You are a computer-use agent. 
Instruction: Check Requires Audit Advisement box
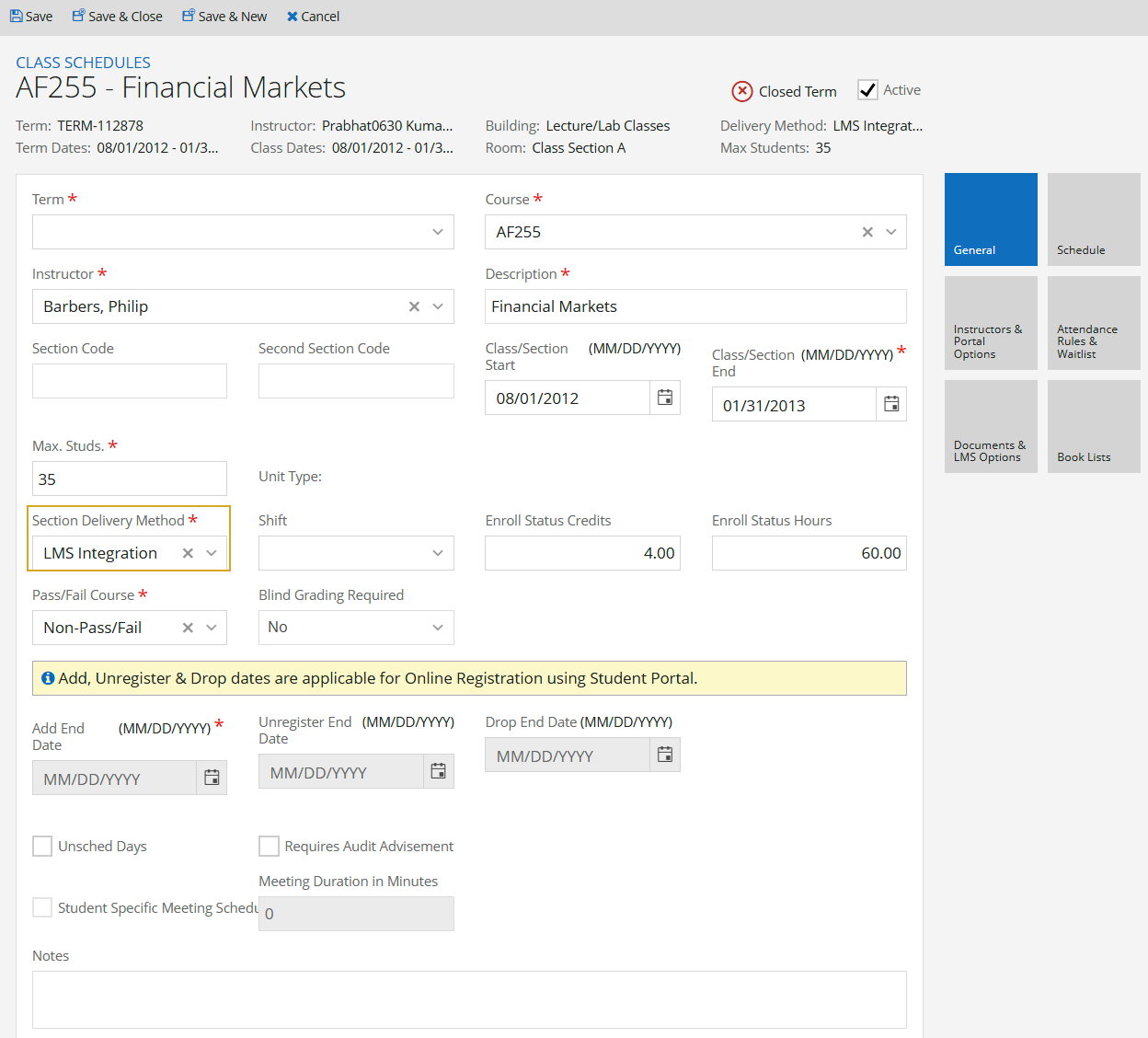tap(269, 847)
